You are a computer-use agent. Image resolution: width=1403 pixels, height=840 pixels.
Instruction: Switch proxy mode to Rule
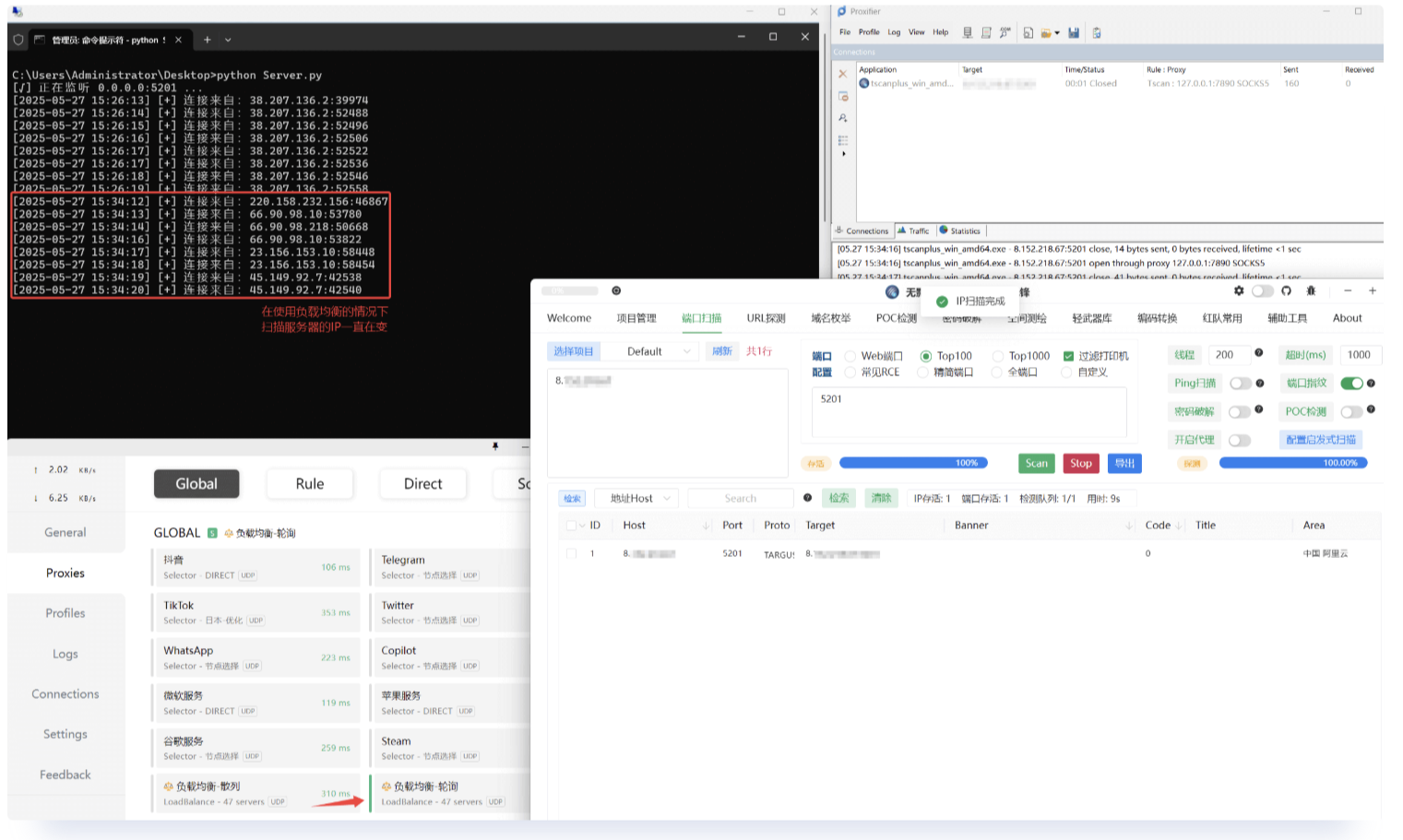[310, 483]
